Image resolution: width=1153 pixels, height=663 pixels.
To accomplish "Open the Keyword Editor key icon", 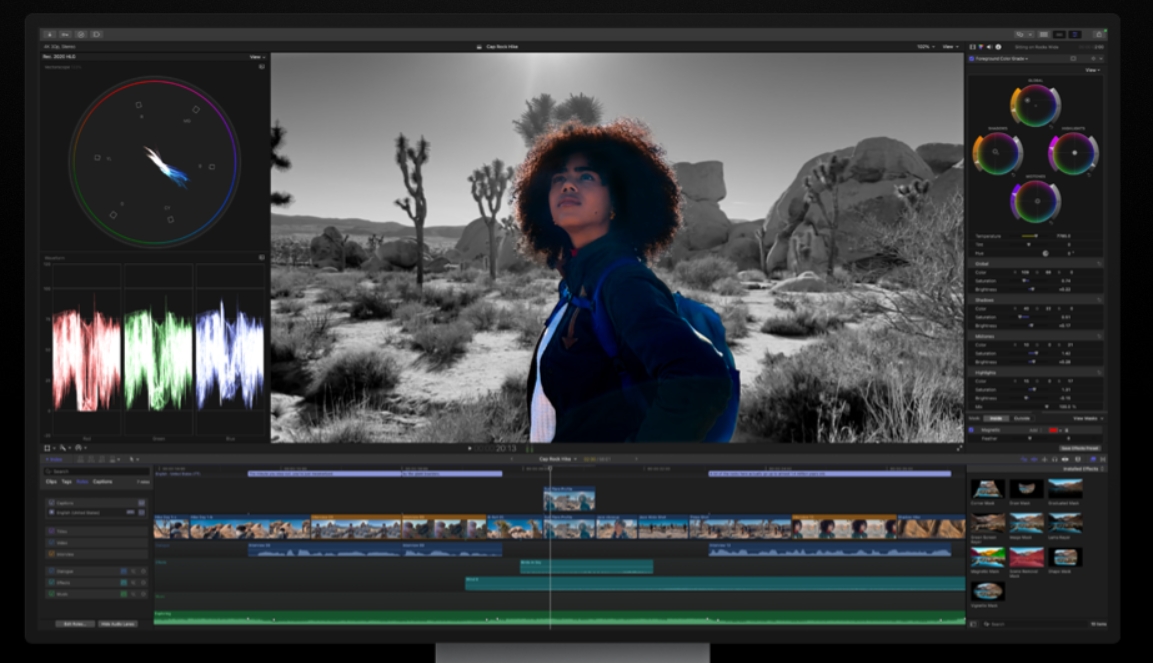I will (x=65, y=34).
